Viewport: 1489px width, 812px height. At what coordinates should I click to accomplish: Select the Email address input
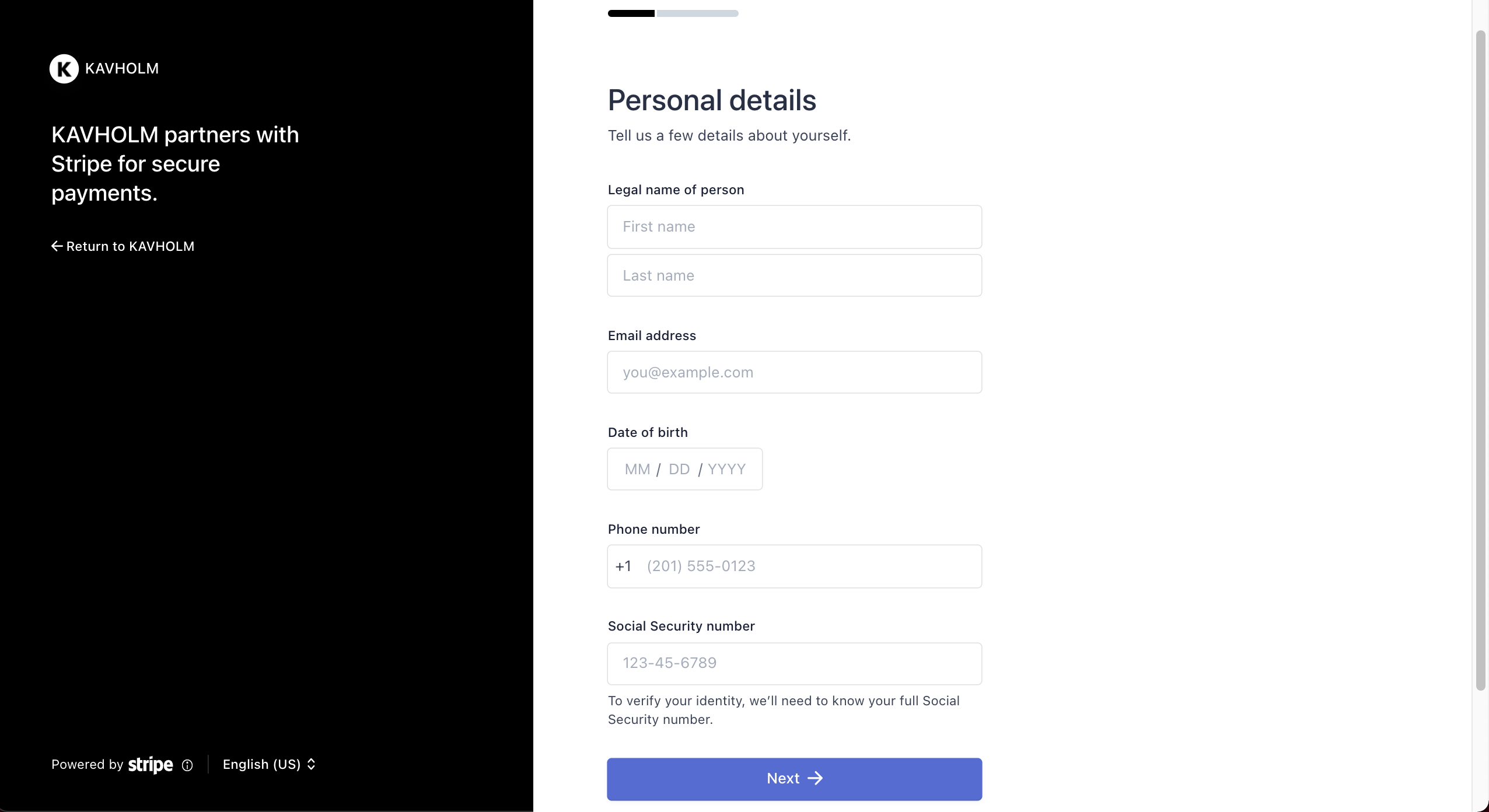(795, 372)
